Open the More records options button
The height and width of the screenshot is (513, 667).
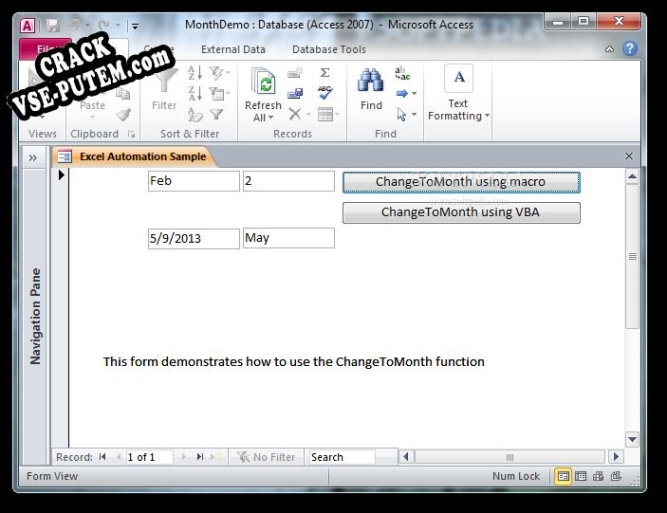point(328,114)
